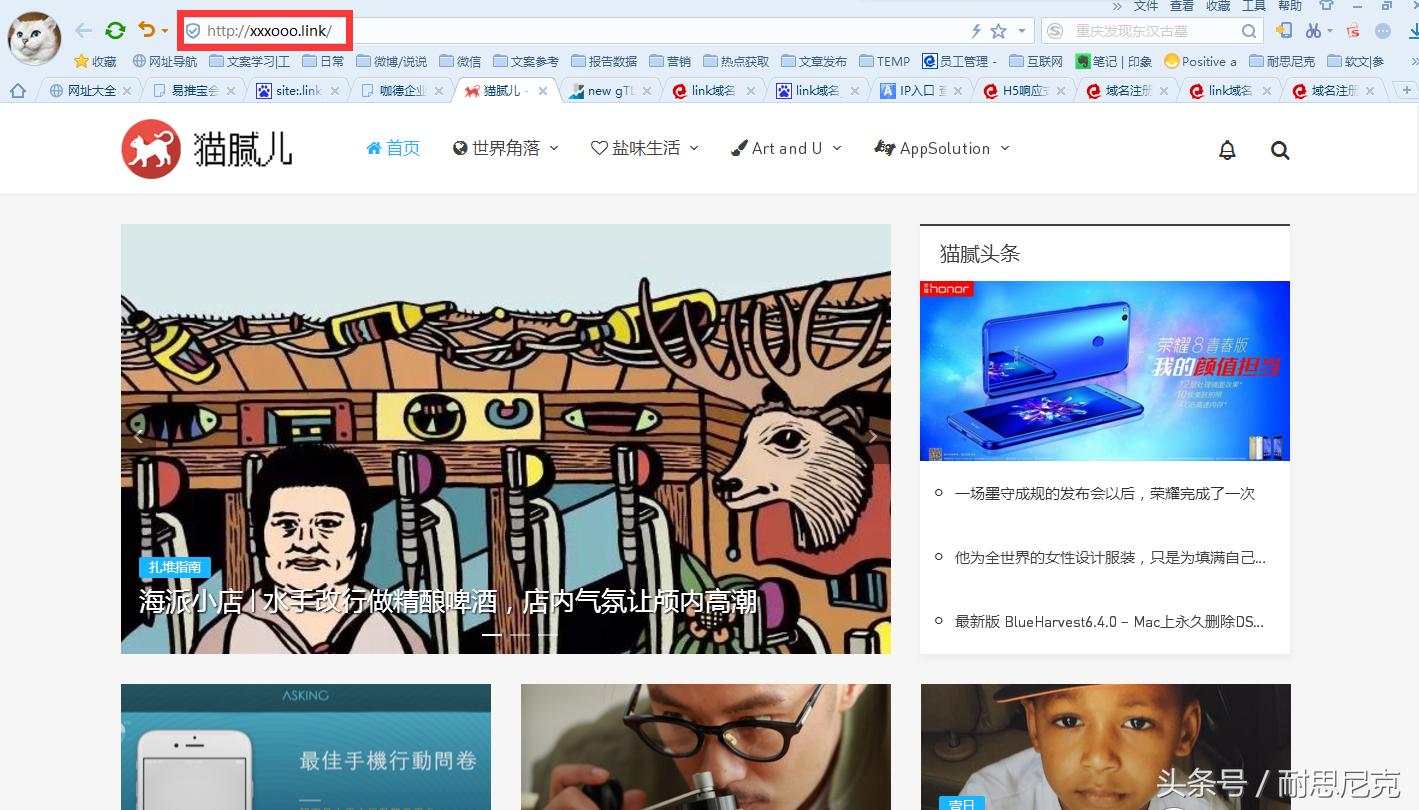Open the 工具 menu
This screenshot has height=810, width=1419.
[x=1253, y=6]
